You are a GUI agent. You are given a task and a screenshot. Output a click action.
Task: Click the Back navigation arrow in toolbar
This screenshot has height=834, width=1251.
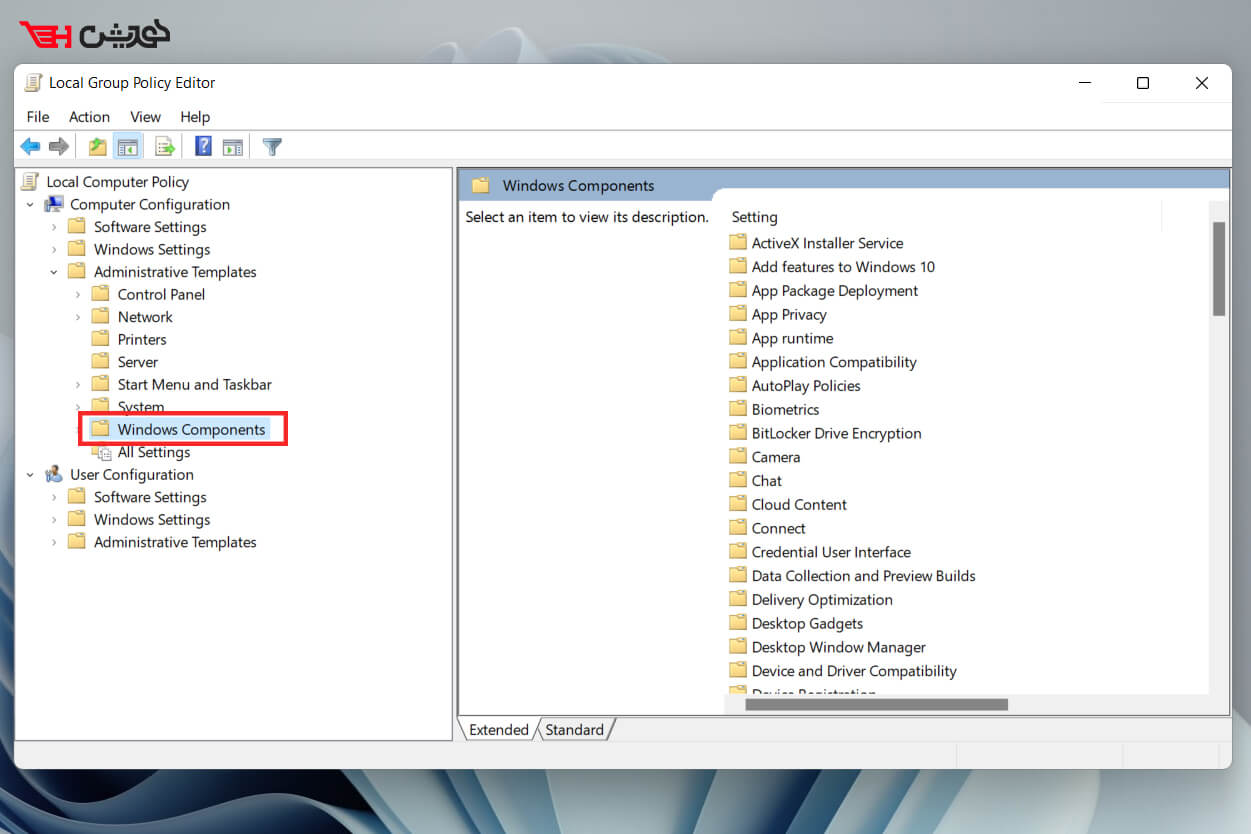29,146
